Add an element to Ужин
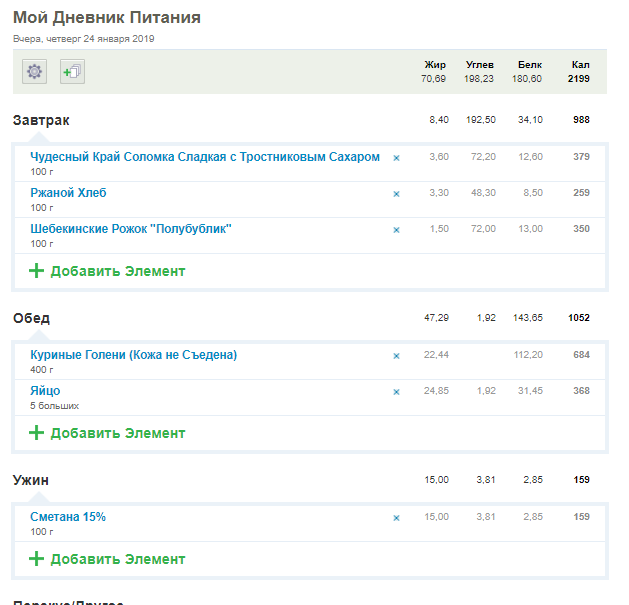629x605 pixels. tap(107, 559)
